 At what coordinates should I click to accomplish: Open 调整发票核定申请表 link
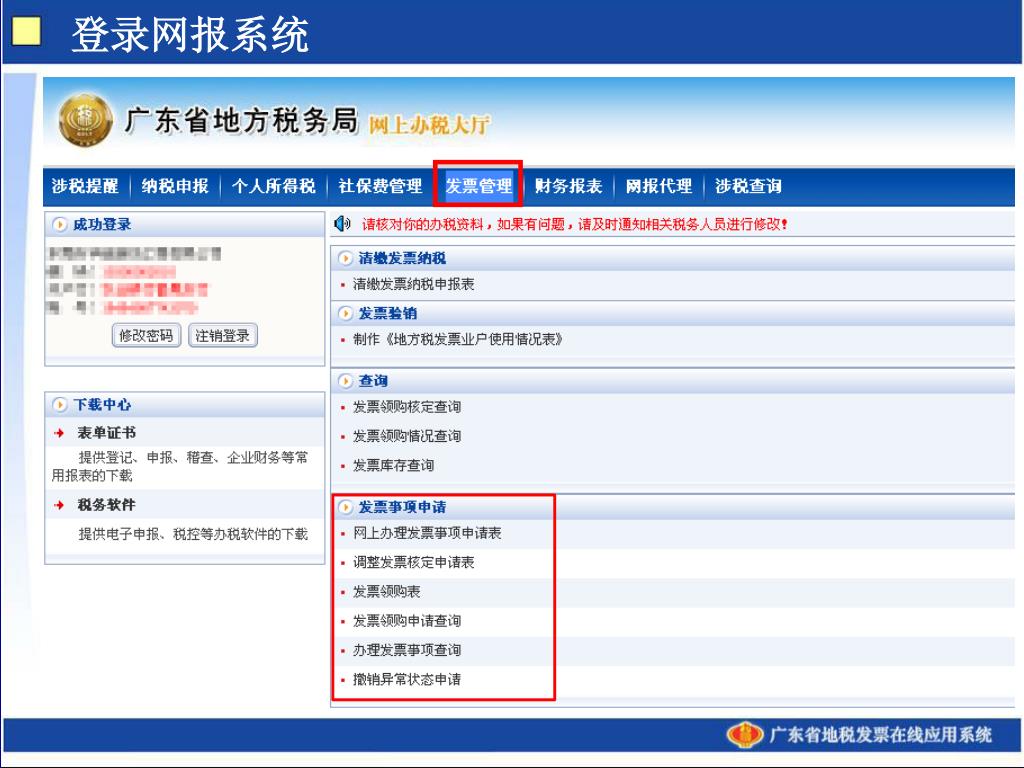click(413, 562)
